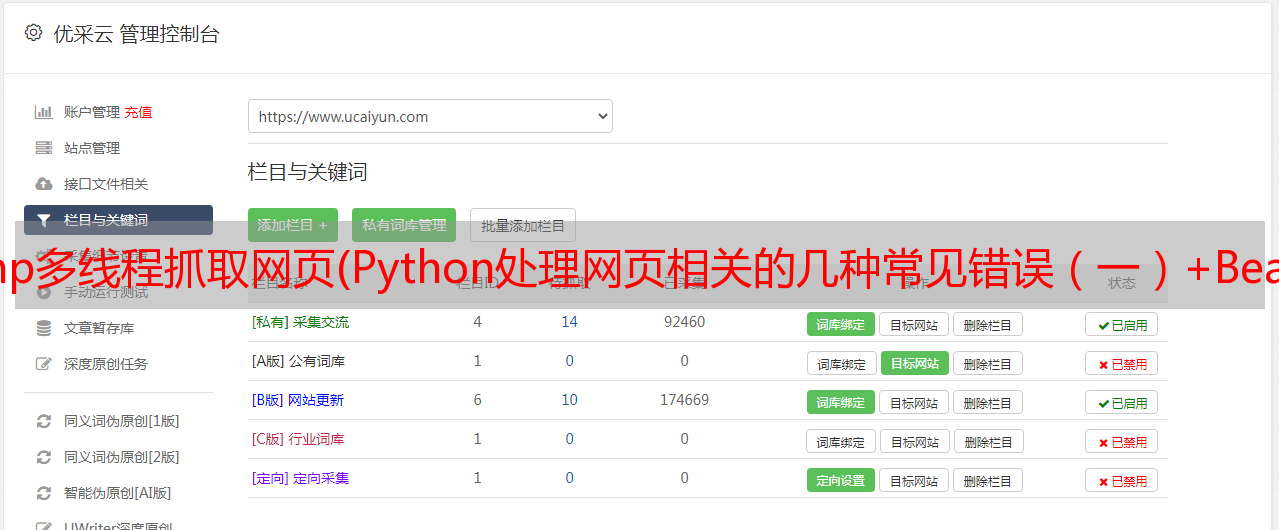
Task: Click the refresh icon for 同义词伪原创[2版]
Action: 43,457
